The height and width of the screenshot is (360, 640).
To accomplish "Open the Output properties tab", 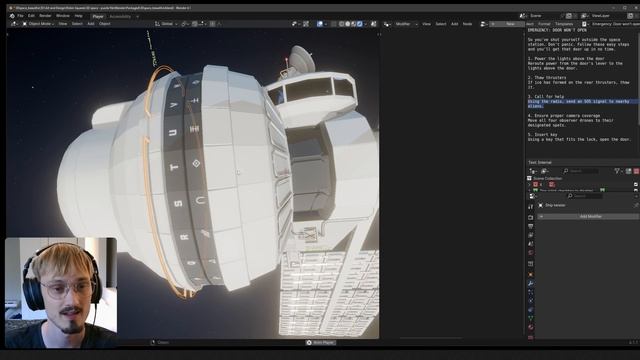I will tap(531, 226).
